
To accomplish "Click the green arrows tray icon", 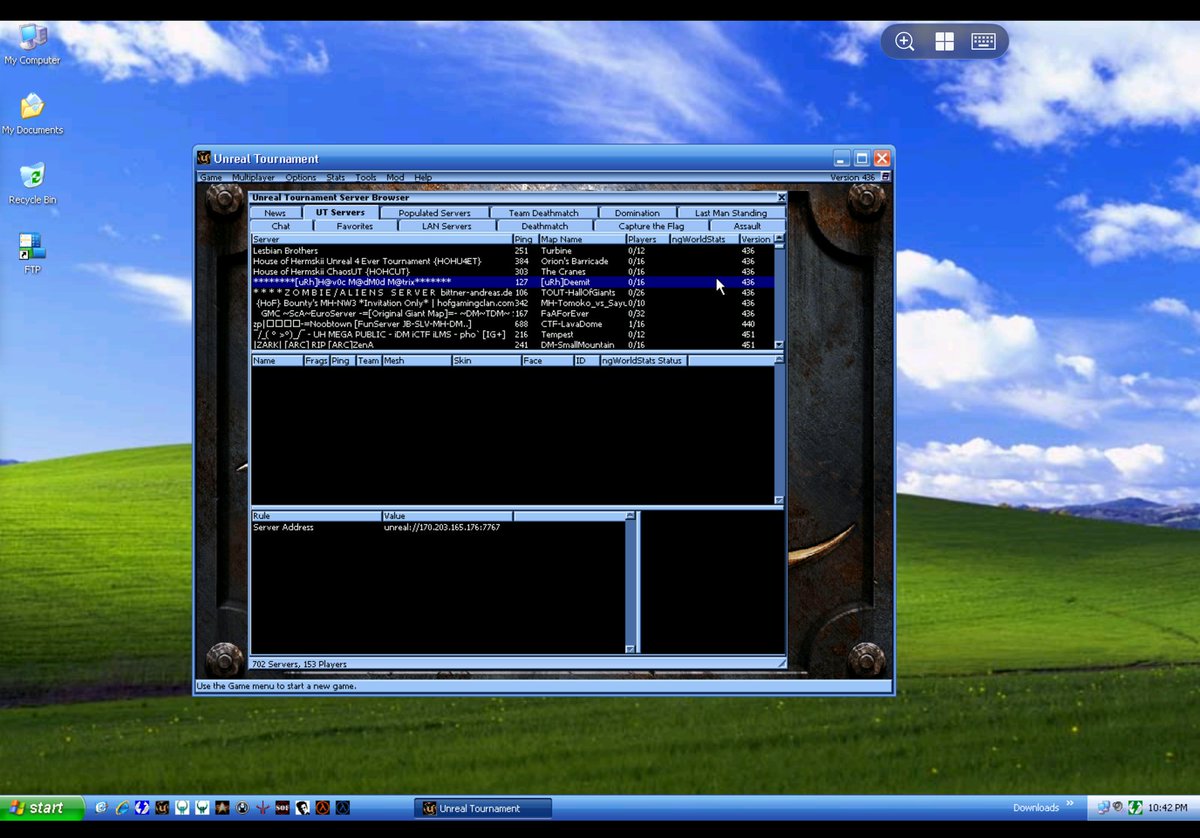I will (x=1136, y=807).
